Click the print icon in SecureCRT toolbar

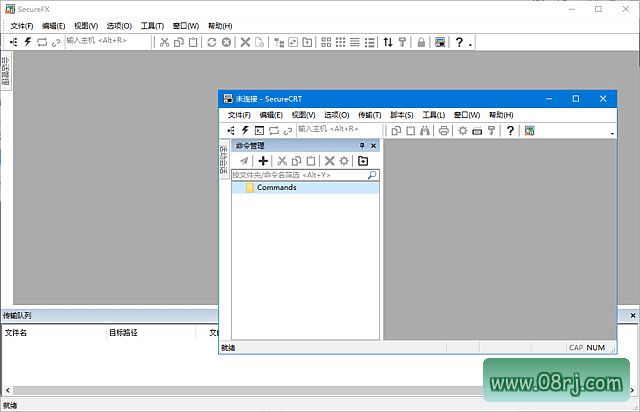click(x=444, y=130)
